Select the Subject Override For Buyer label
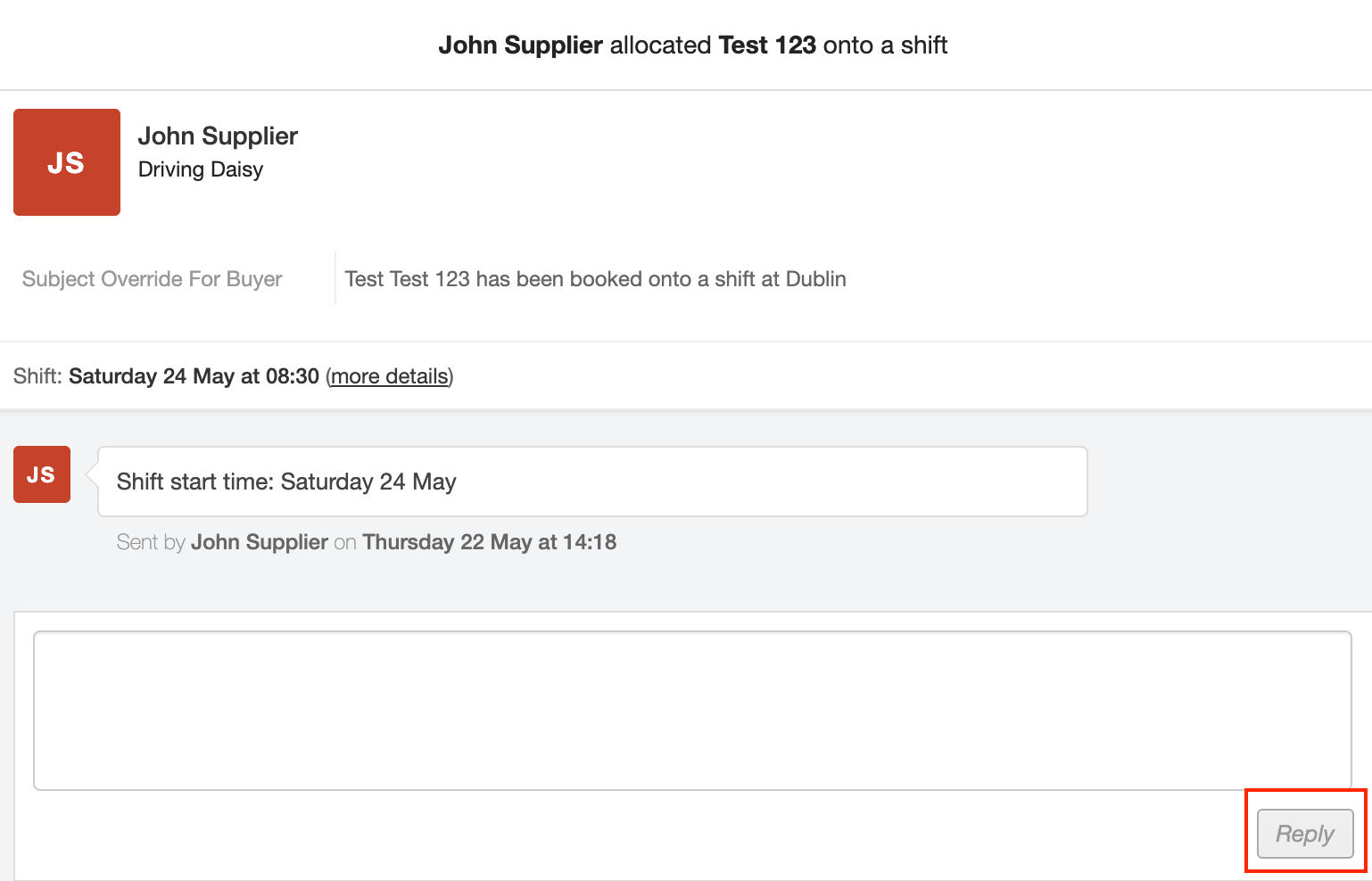Screen dimensions: 1372x881 [153, 279]
